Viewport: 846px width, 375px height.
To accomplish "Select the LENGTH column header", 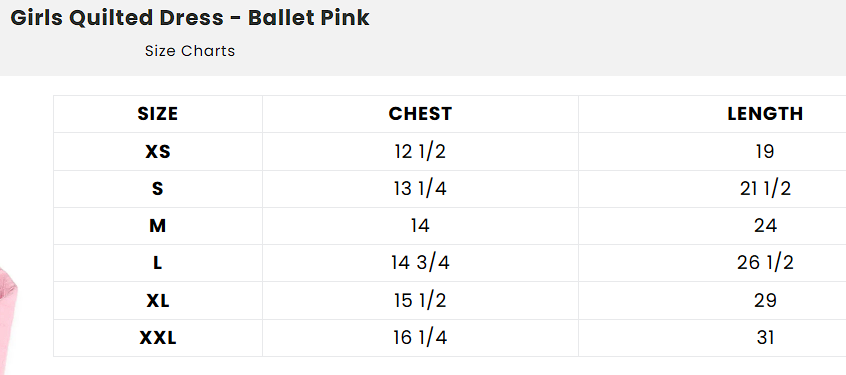I will (x=765, y=114).
